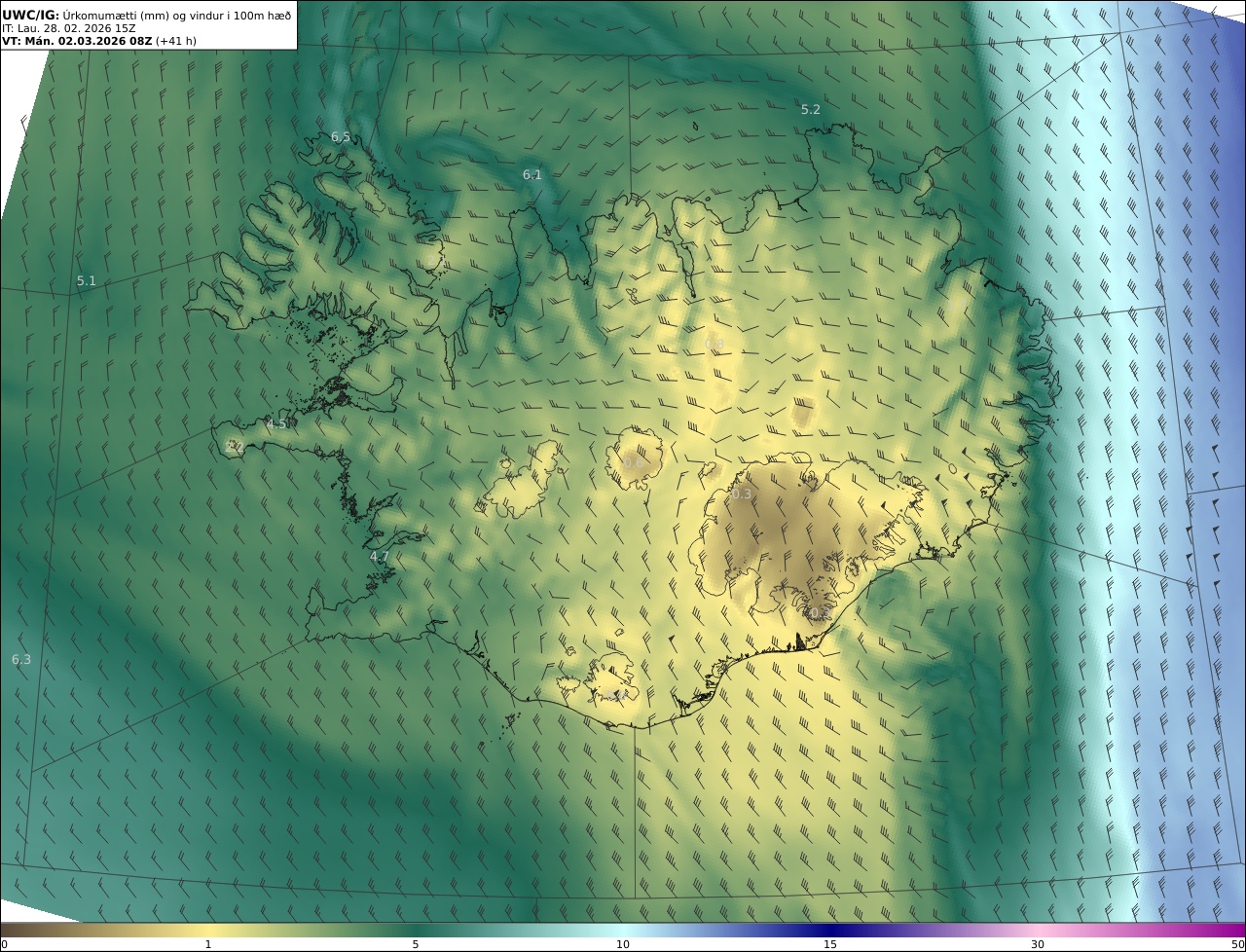1246x952 pixels.
Task: Click the UWC/IG map title line
Action: [147, 15]
